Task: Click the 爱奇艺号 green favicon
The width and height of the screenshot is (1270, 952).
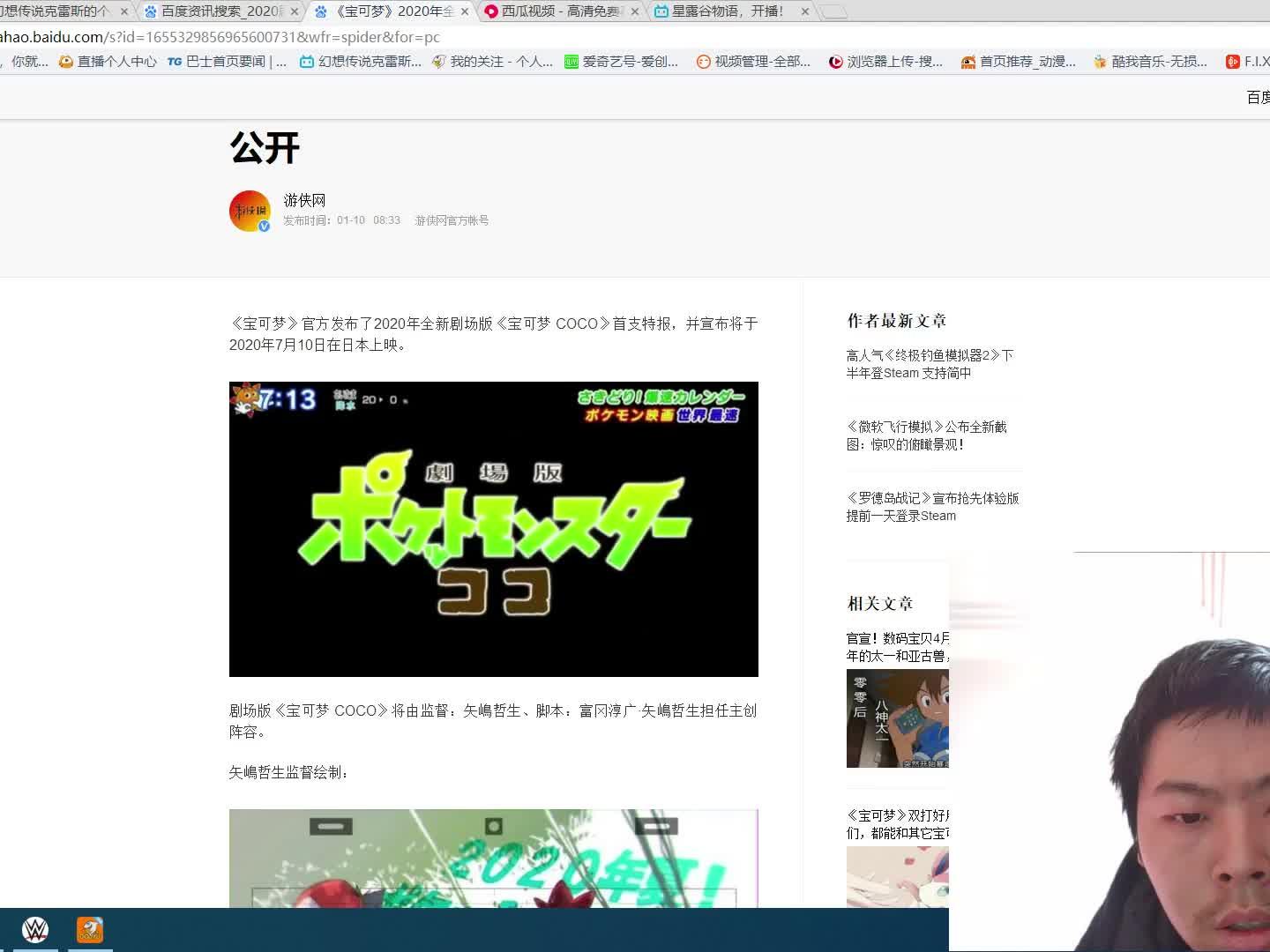Action: click(571, 62)
